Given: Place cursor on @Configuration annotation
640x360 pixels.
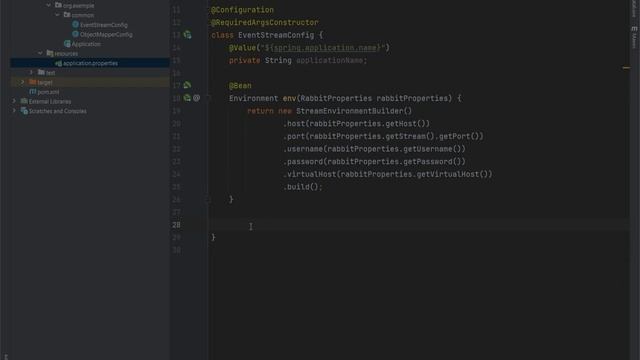Looking at the screenshot, I should pos(242,10).
